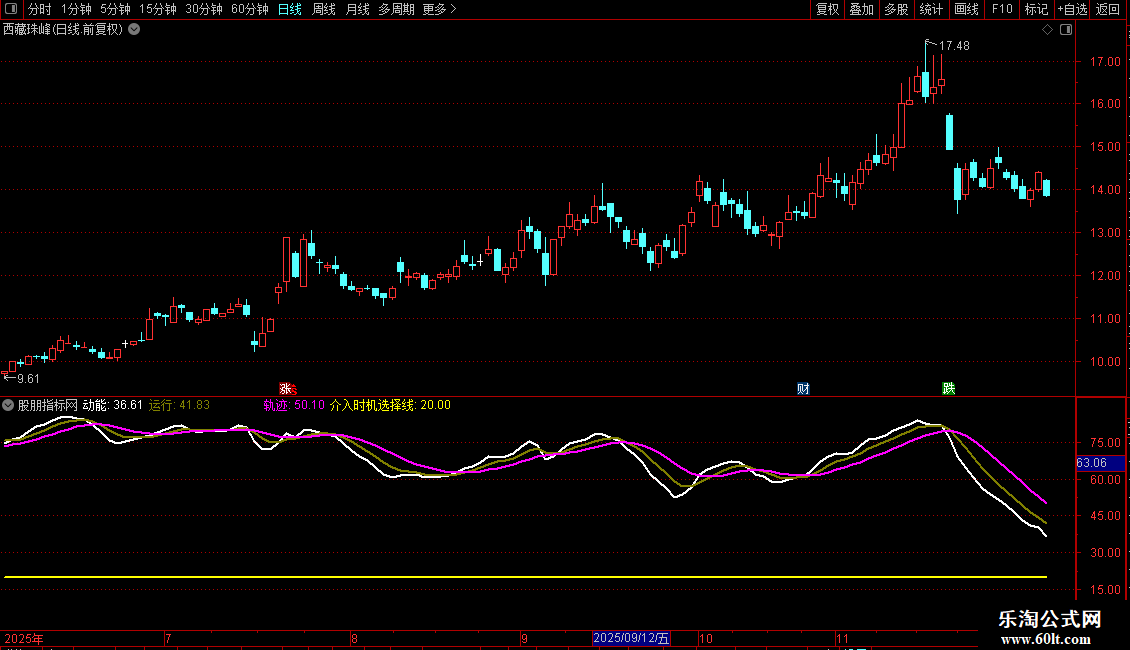Open the 画线 drawing tools
1130x650 pixels.
(x=966, y=9)
